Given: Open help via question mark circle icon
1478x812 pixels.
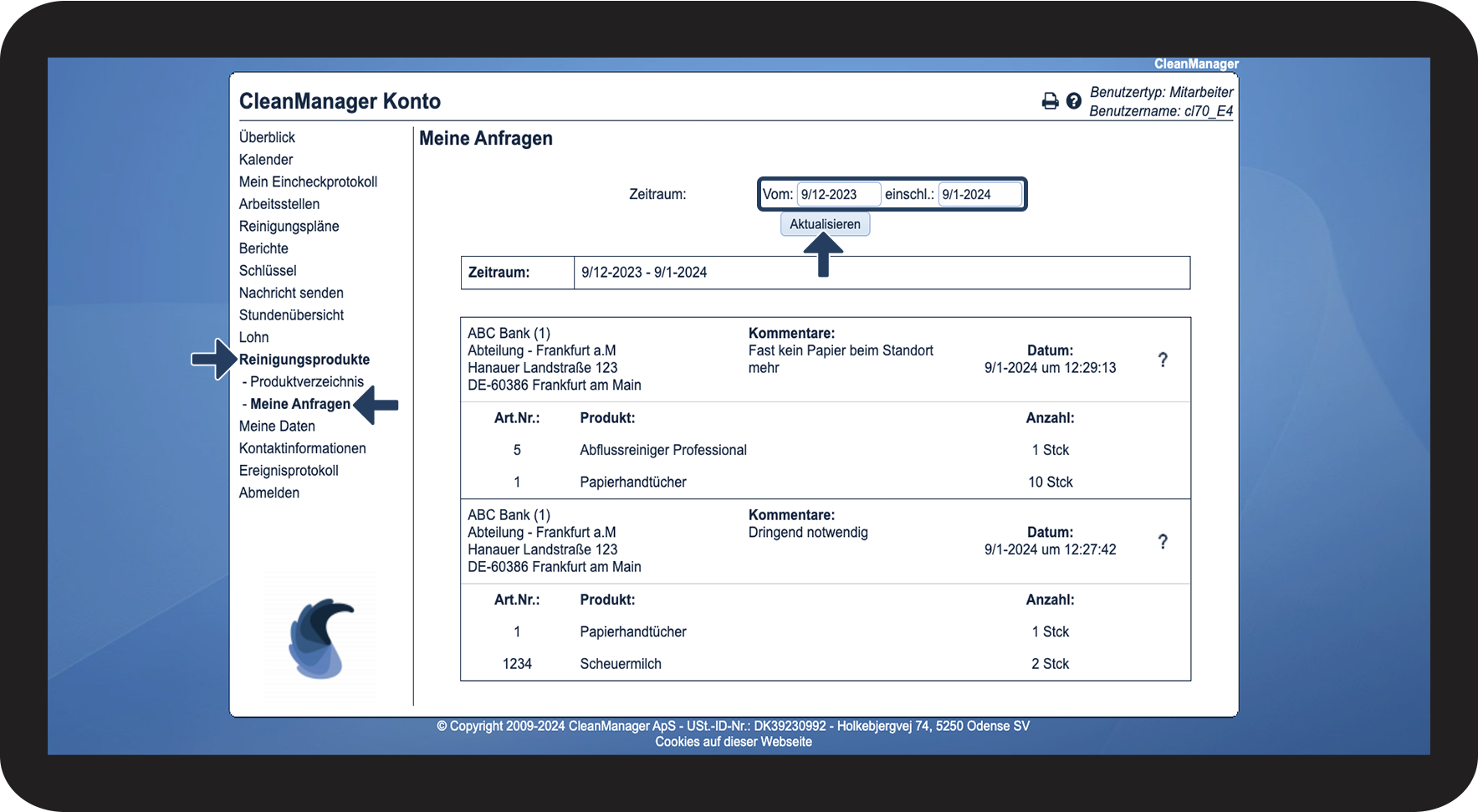Looking at the screenshot, I should (1074, 101).
